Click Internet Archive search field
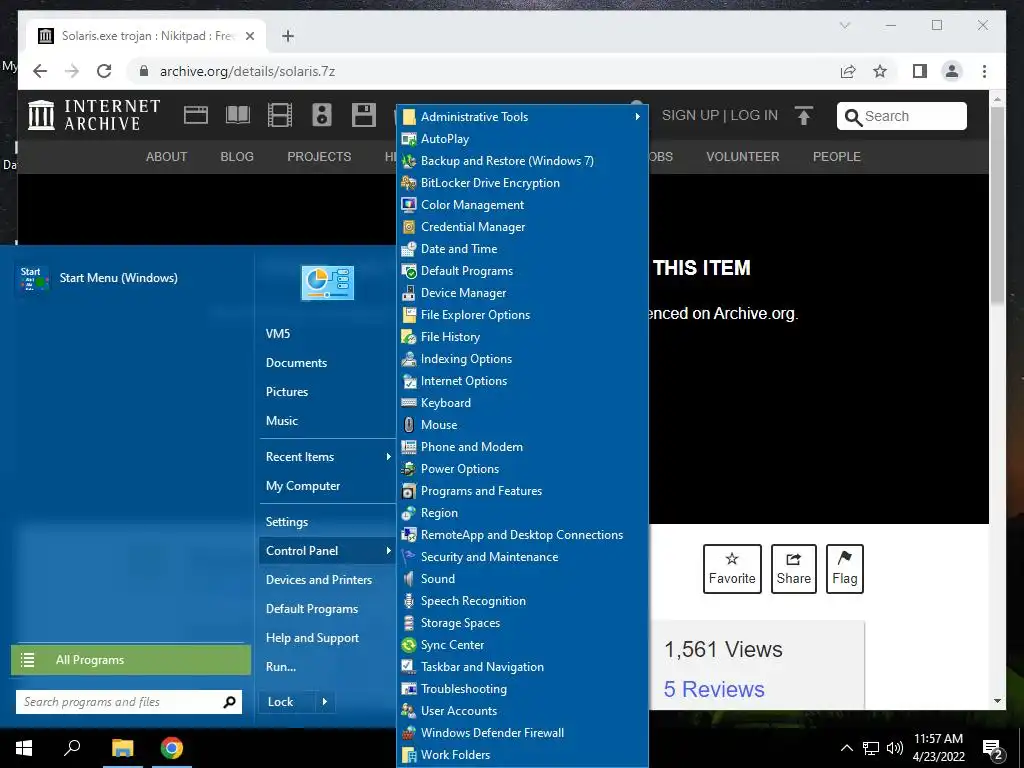The image size is (1024, 768). pos(902,116)
